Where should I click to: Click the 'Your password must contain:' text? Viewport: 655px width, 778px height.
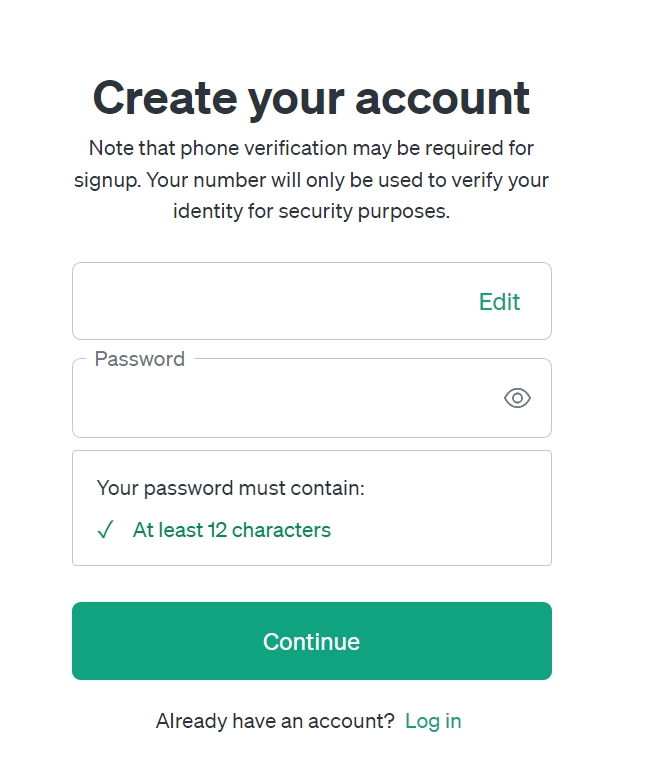[x=231, y=489]
